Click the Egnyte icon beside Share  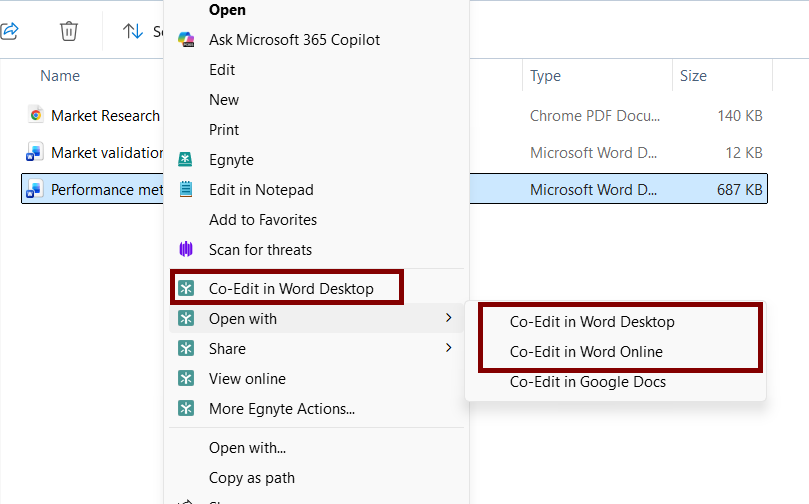[x=186, y=348]
